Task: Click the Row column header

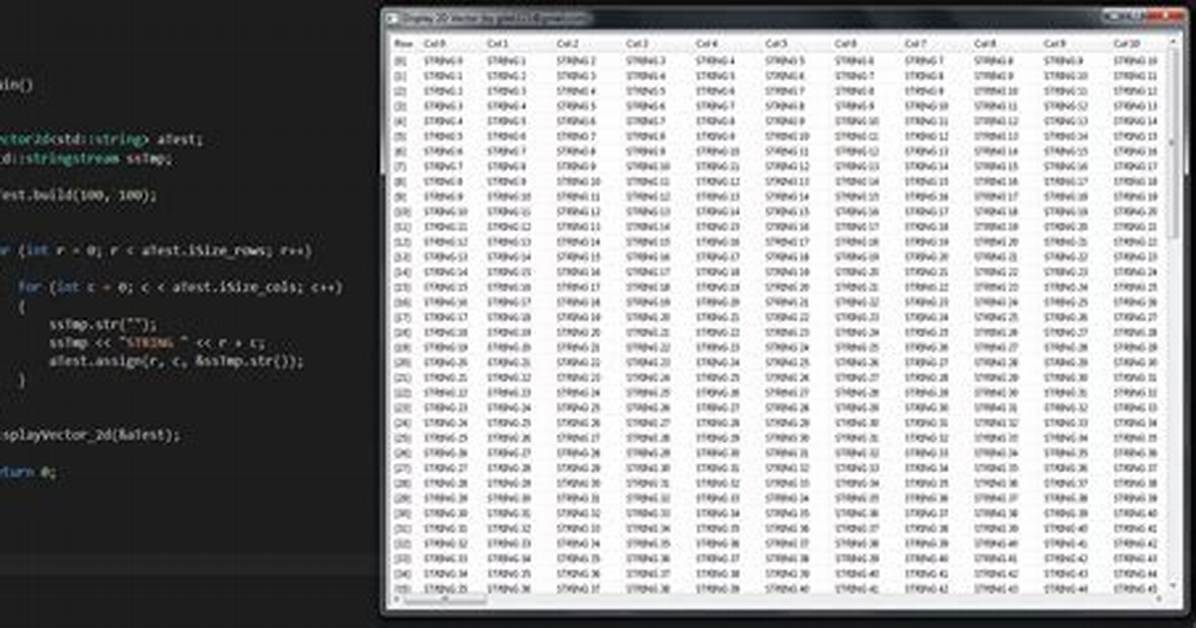Action: (403, 44)
